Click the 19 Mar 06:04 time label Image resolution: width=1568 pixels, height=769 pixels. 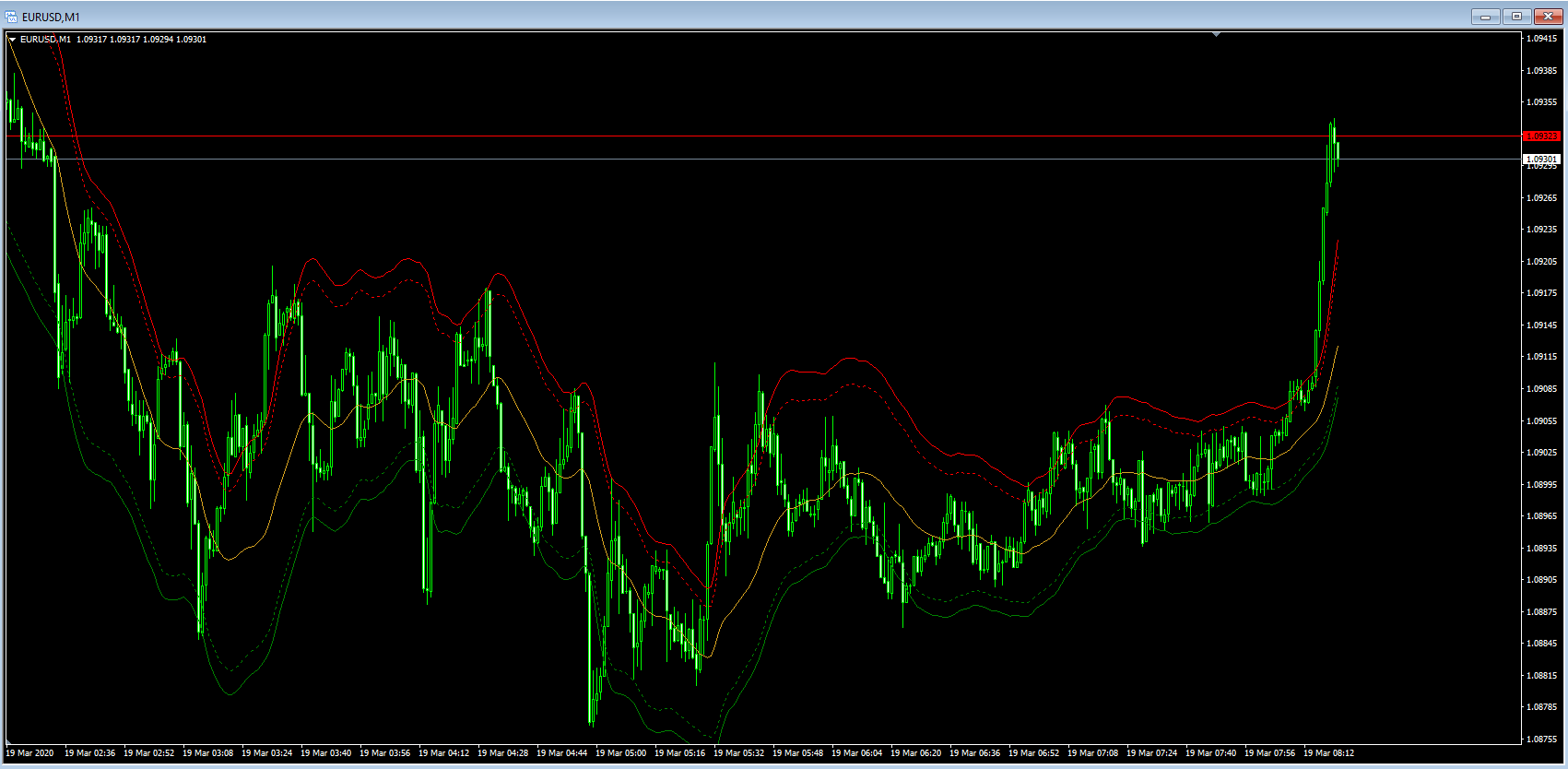click(856, 753)
